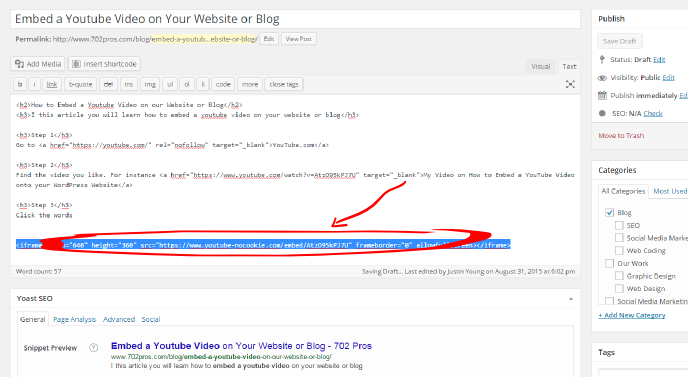Click the ul quicktag button

coord(170,84)
